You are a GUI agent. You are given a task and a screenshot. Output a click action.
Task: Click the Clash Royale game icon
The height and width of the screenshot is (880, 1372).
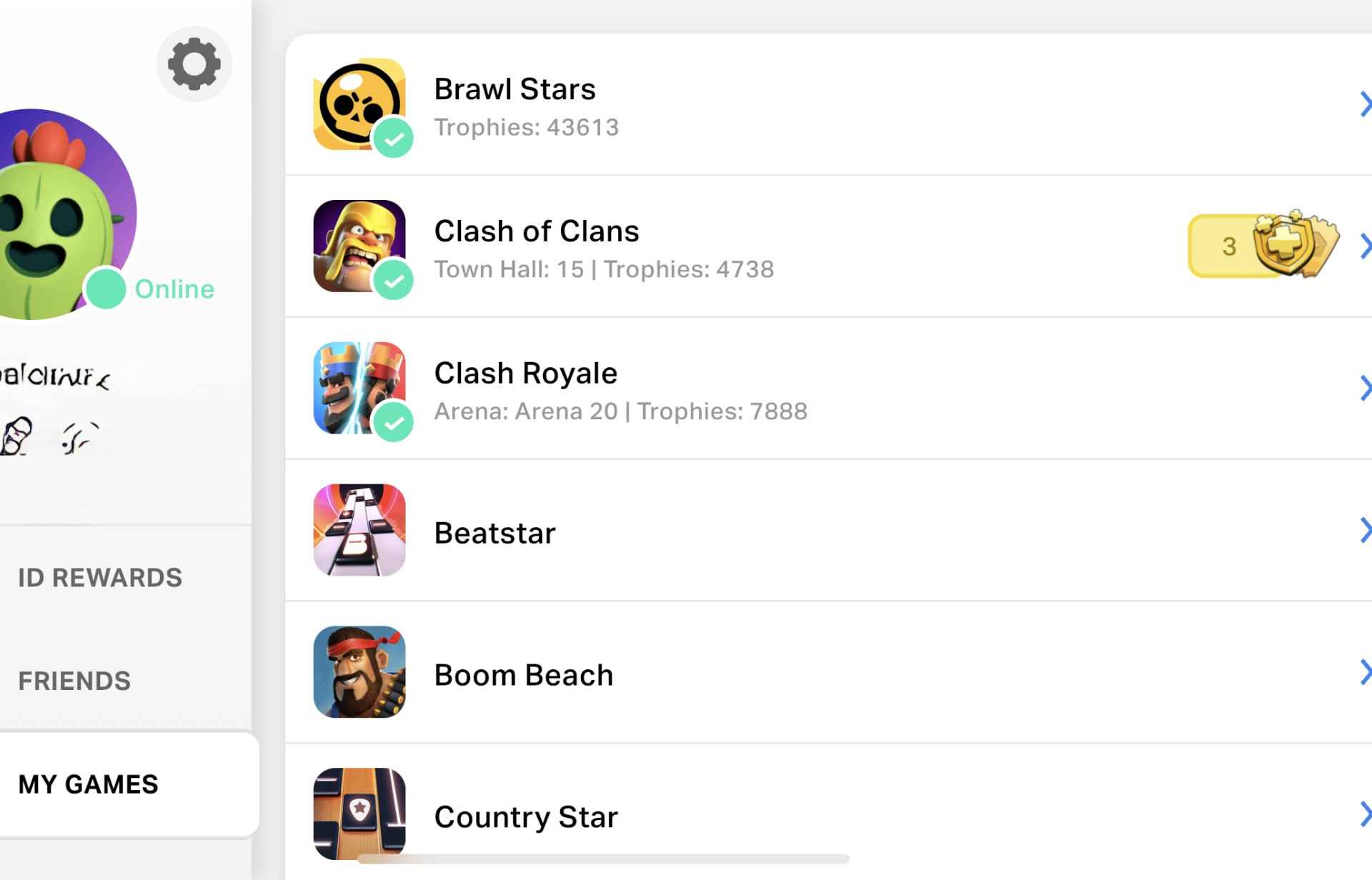click(359, 387)
